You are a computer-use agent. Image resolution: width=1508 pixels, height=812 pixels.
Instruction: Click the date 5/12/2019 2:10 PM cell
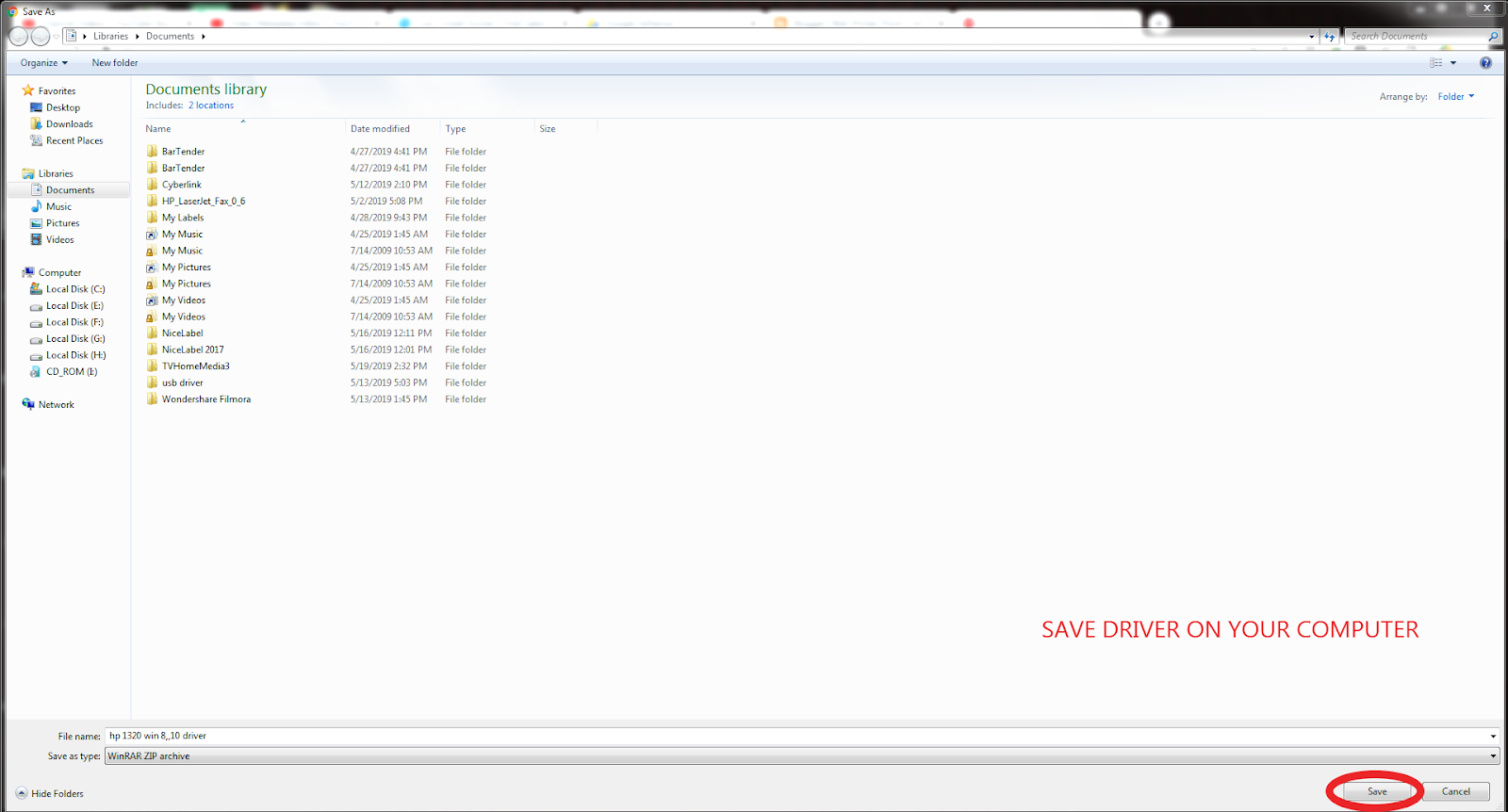click(x=388, y=185)
